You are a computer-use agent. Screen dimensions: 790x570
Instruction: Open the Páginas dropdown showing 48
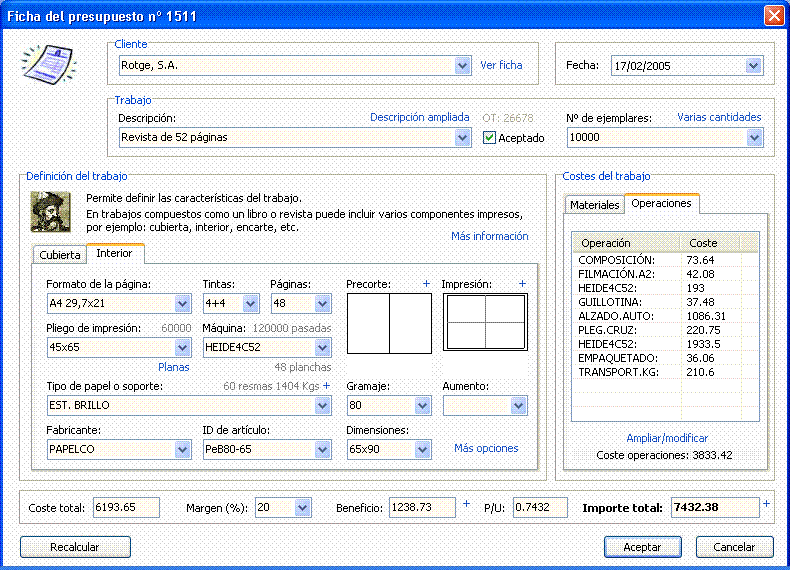pyautogui.click(x=322, y=304)
